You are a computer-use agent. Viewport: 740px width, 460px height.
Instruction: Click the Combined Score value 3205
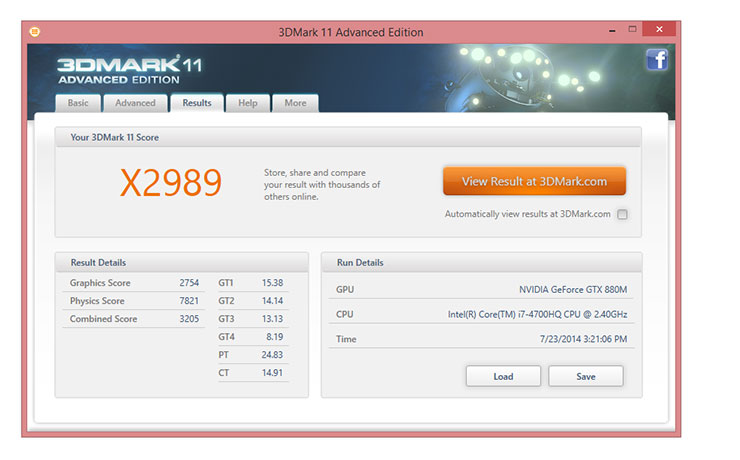189,318
